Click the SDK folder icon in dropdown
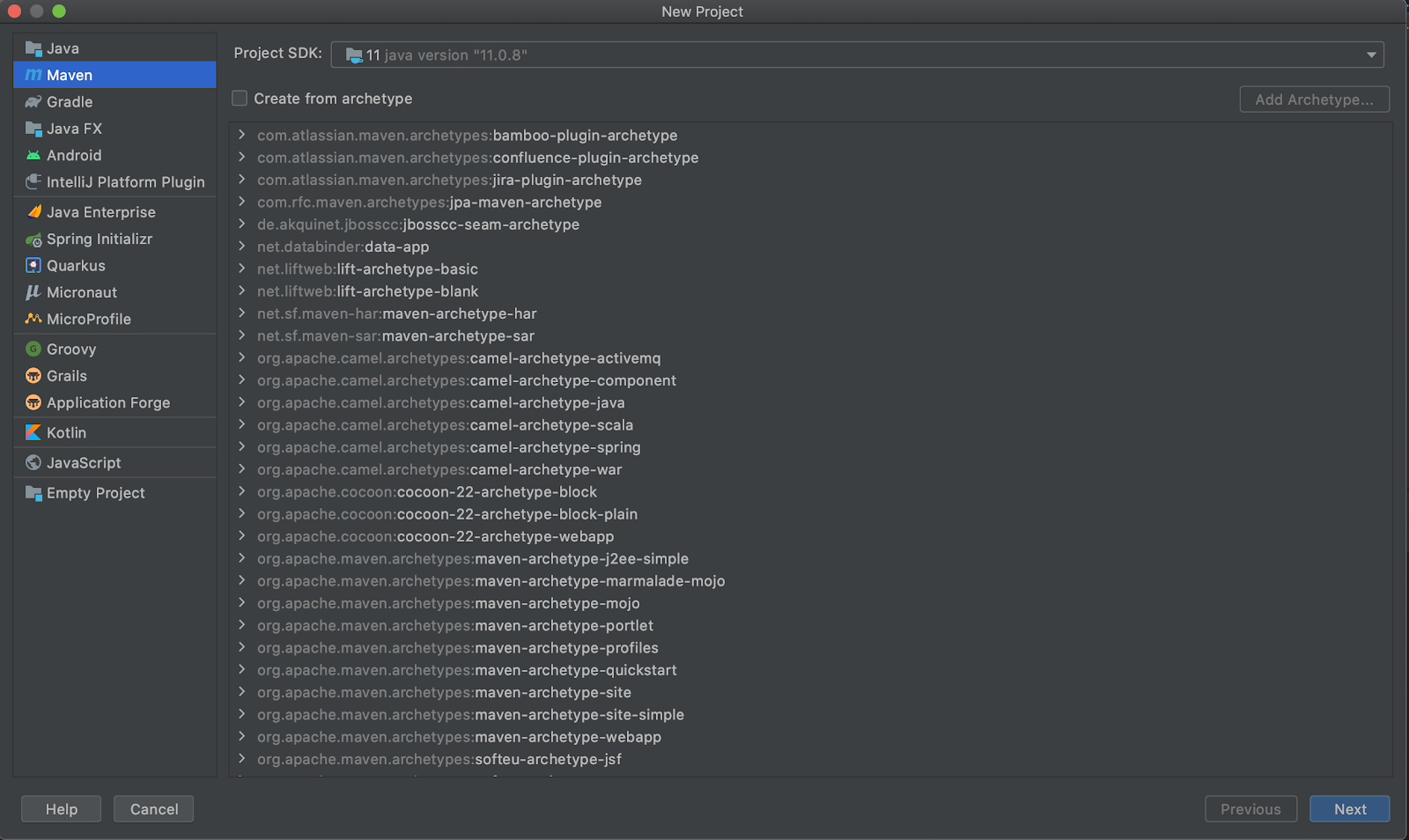 (x=354, y=55)
